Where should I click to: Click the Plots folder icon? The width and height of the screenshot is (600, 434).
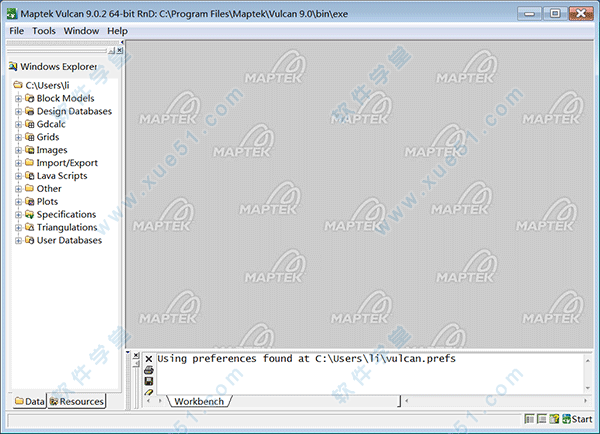(x=29, y=201)
